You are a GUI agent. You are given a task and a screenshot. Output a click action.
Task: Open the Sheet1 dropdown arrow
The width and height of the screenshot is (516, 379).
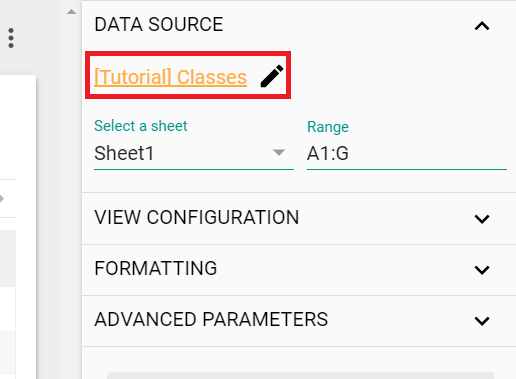pos(279,153)
